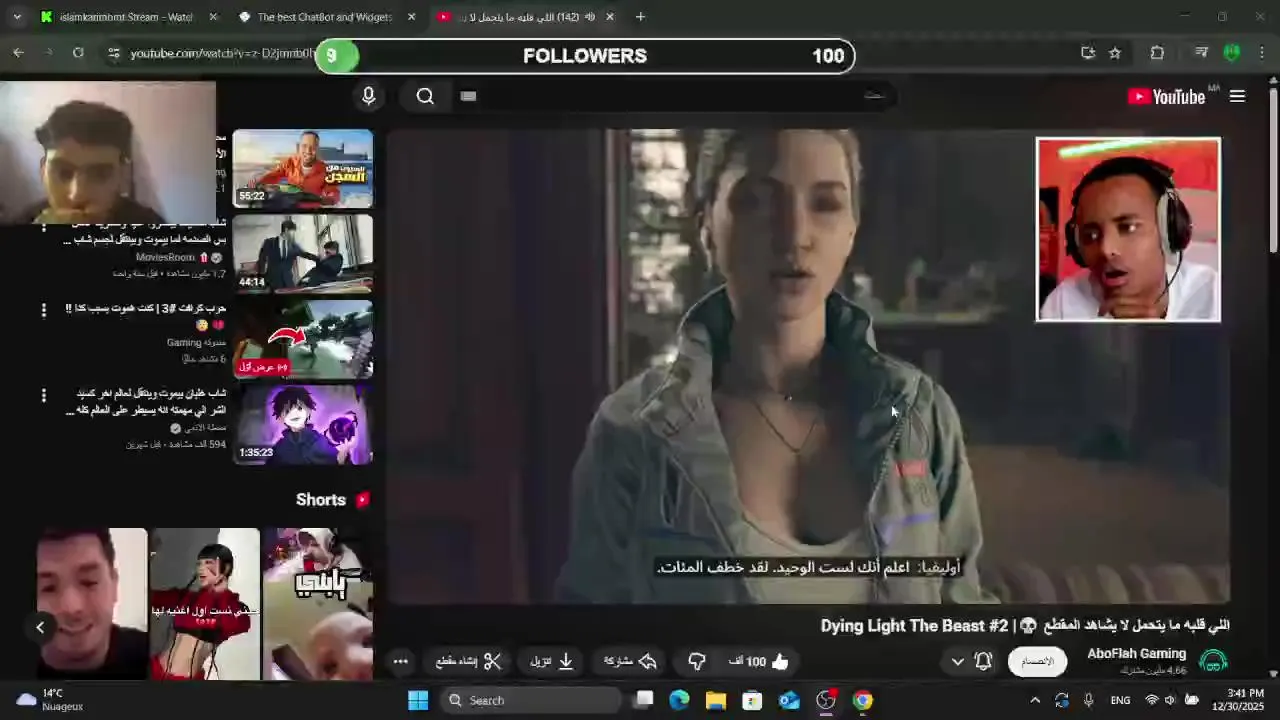
Task: Mute the YouTube tab audio indicator
Action: [589, 17]
